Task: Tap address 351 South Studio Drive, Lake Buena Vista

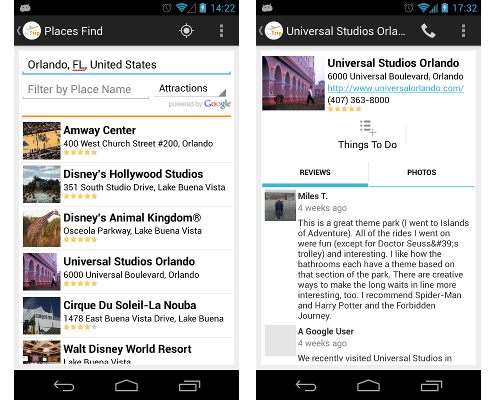Action: 144,187
